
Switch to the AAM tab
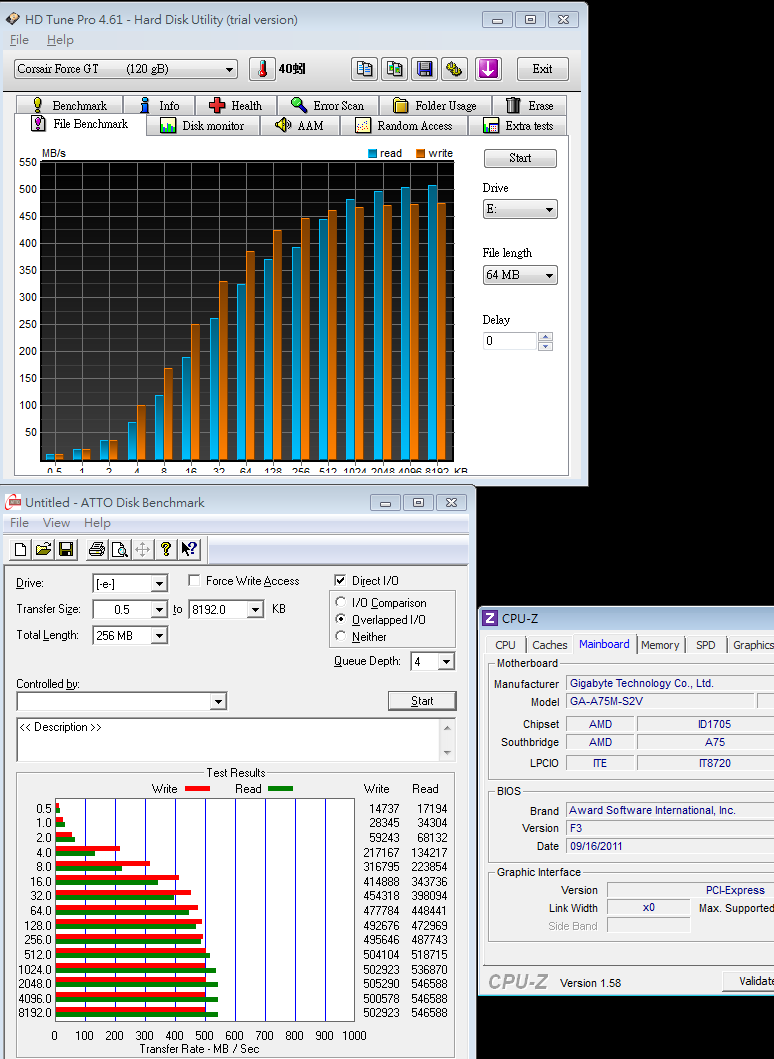click(300, 126)
